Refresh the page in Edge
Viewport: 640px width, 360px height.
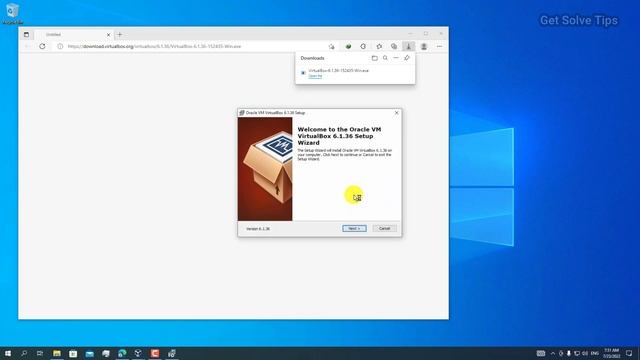[x=42, y=47]
